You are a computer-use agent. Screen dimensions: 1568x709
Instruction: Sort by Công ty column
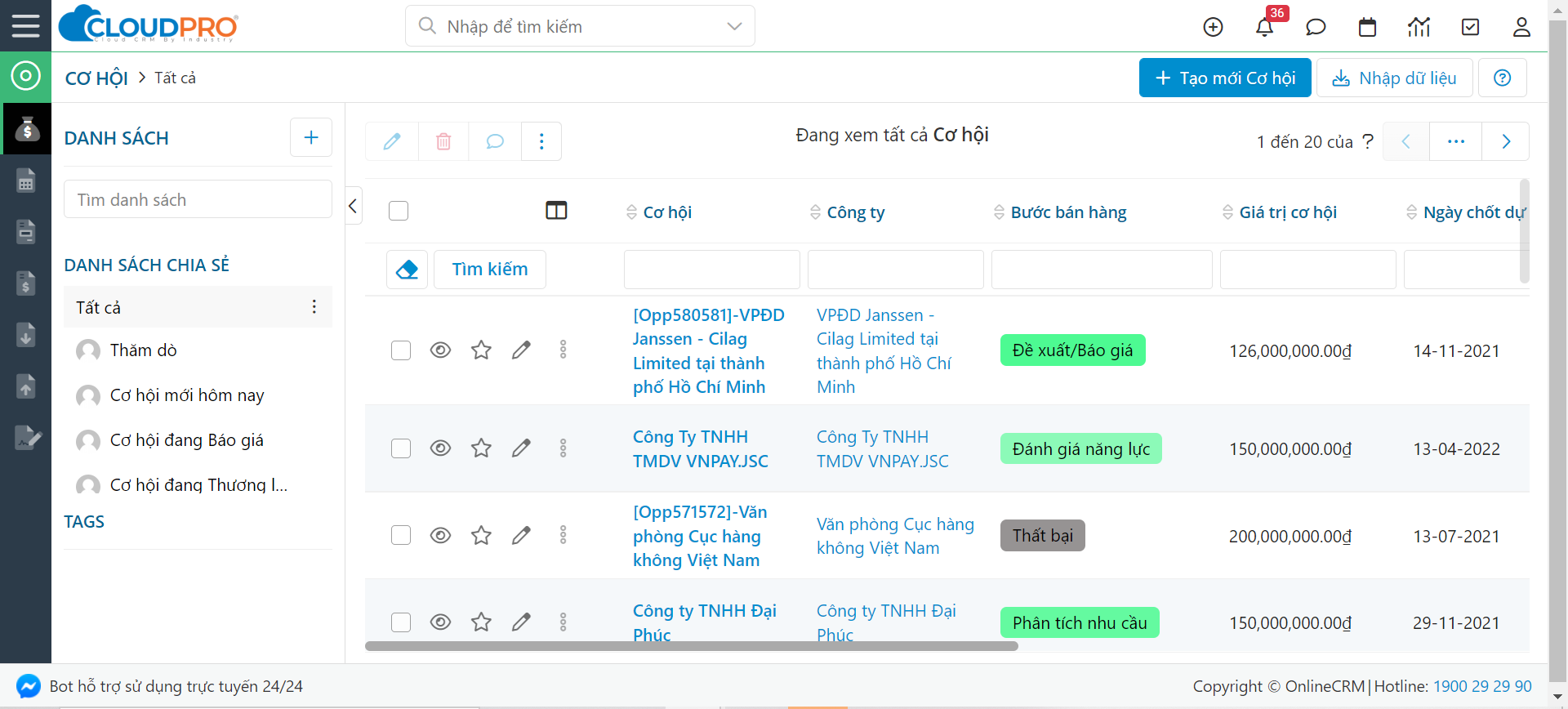[847, 212]
